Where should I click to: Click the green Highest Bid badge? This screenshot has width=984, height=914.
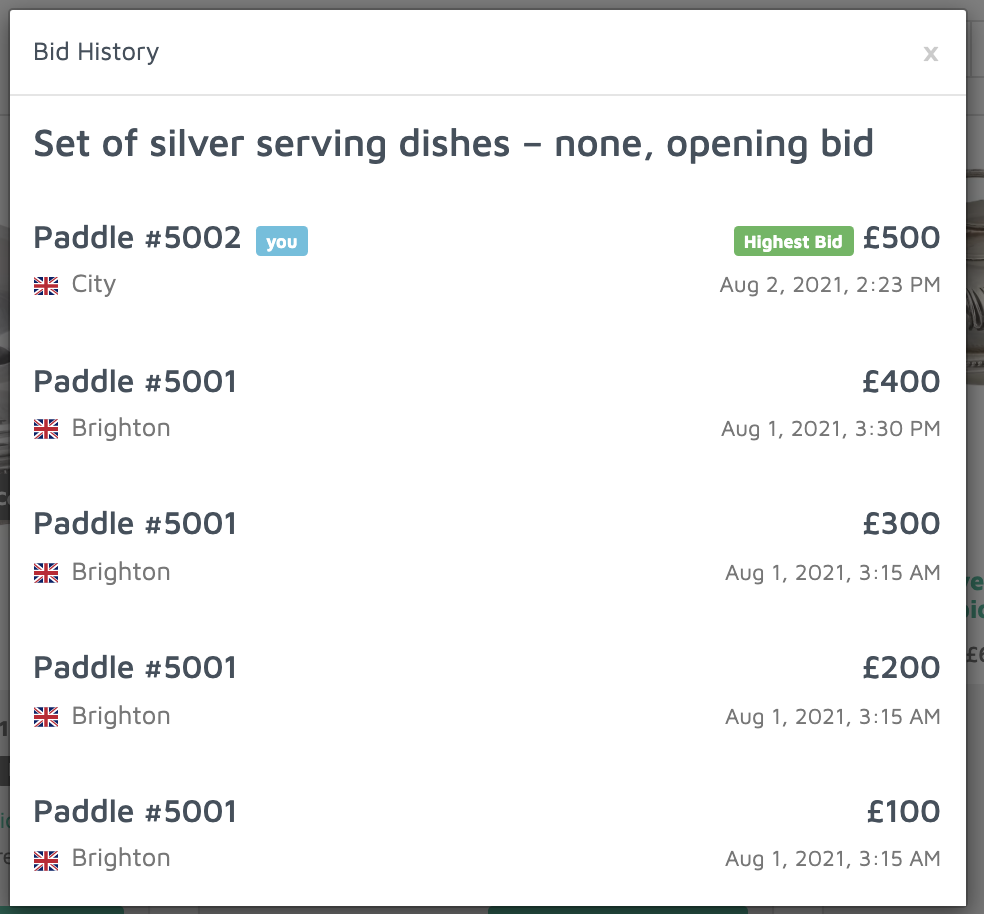[x=793, y=241]
